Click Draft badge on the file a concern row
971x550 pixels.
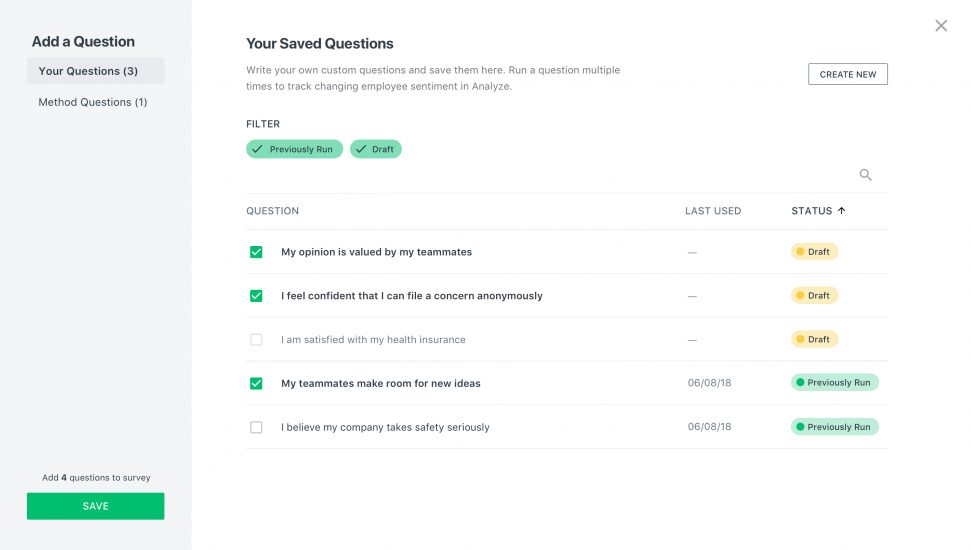pos(814,295)
